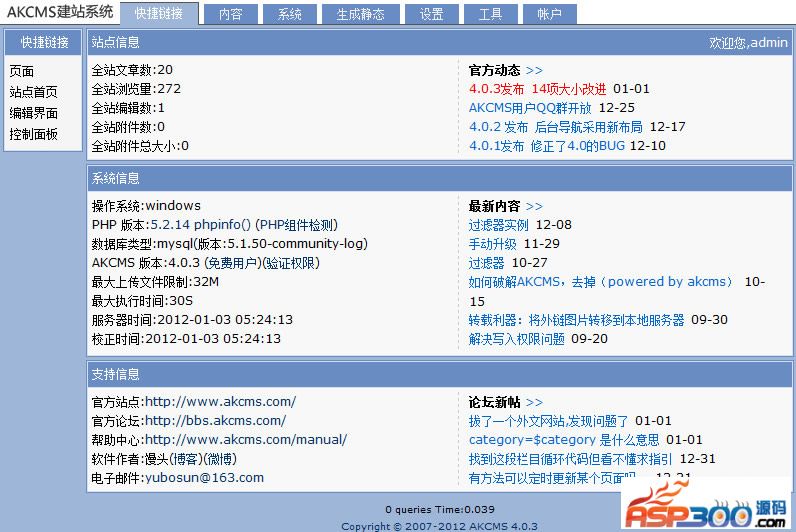
Task: Click 页面 in the sidebar
Action: click(22, 71)
